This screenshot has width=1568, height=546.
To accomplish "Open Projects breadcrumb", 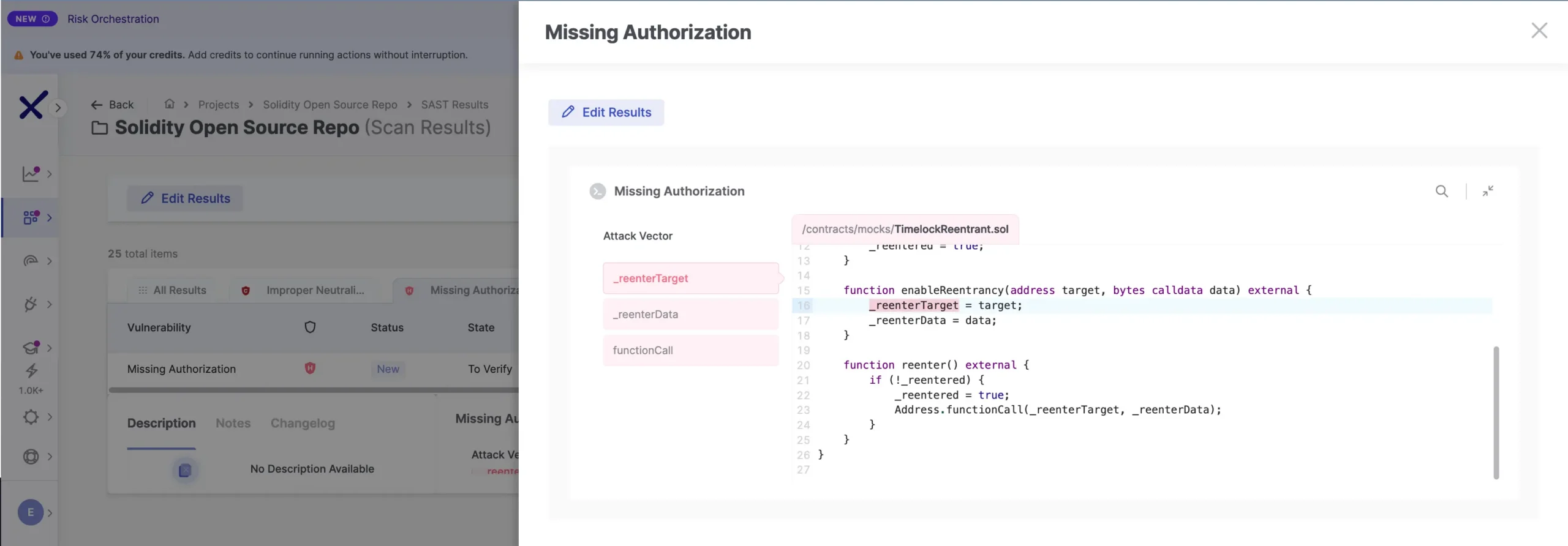I will point(219,105).
